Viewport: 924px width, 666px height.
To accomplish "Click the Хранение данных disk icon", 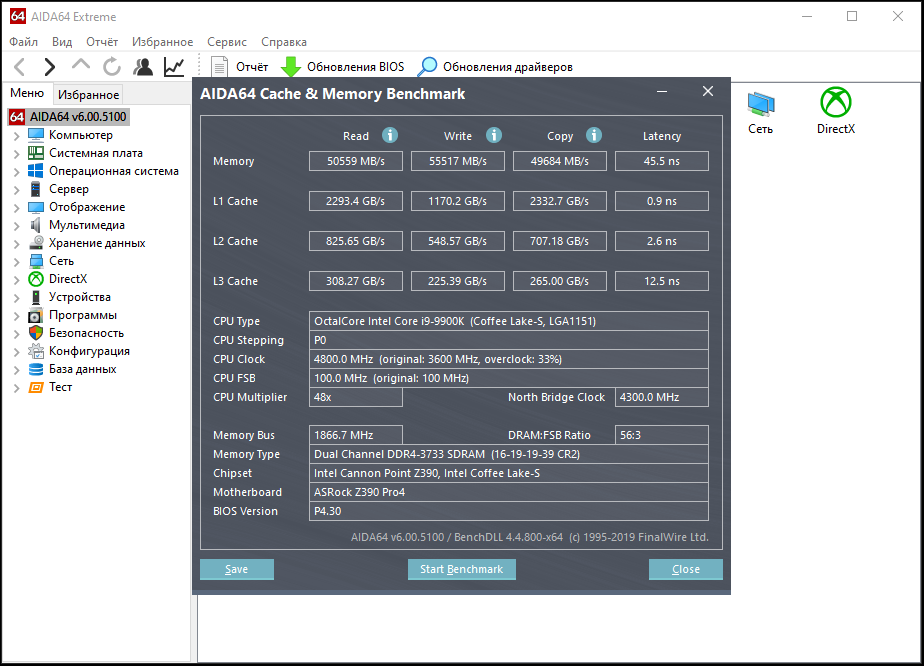I will pyautogui.click(x=36, y=243).
